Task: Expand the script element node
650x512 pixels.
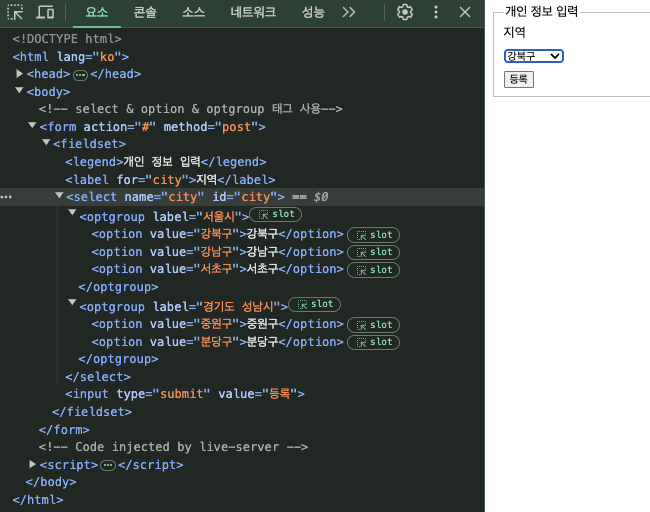Action: point(32,464)
